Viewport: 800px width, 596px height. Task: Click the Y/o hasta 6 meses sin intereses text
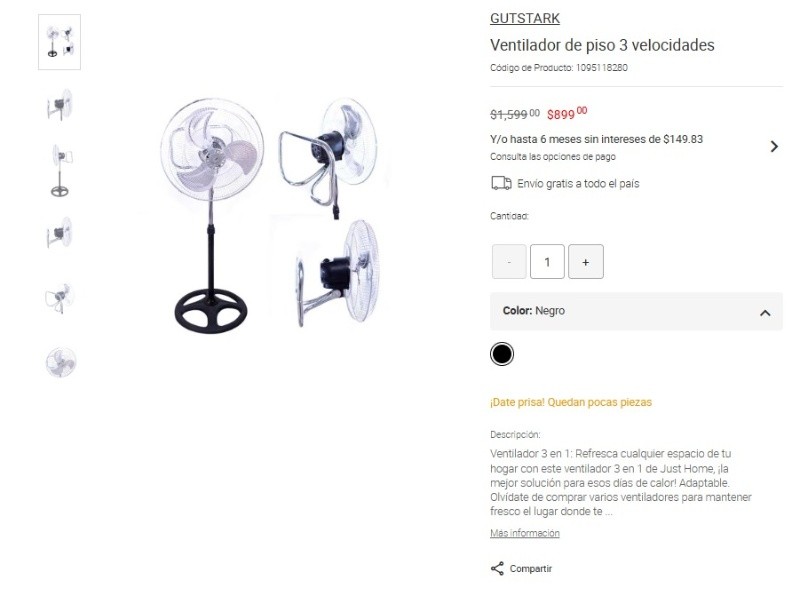coord(596,139)
